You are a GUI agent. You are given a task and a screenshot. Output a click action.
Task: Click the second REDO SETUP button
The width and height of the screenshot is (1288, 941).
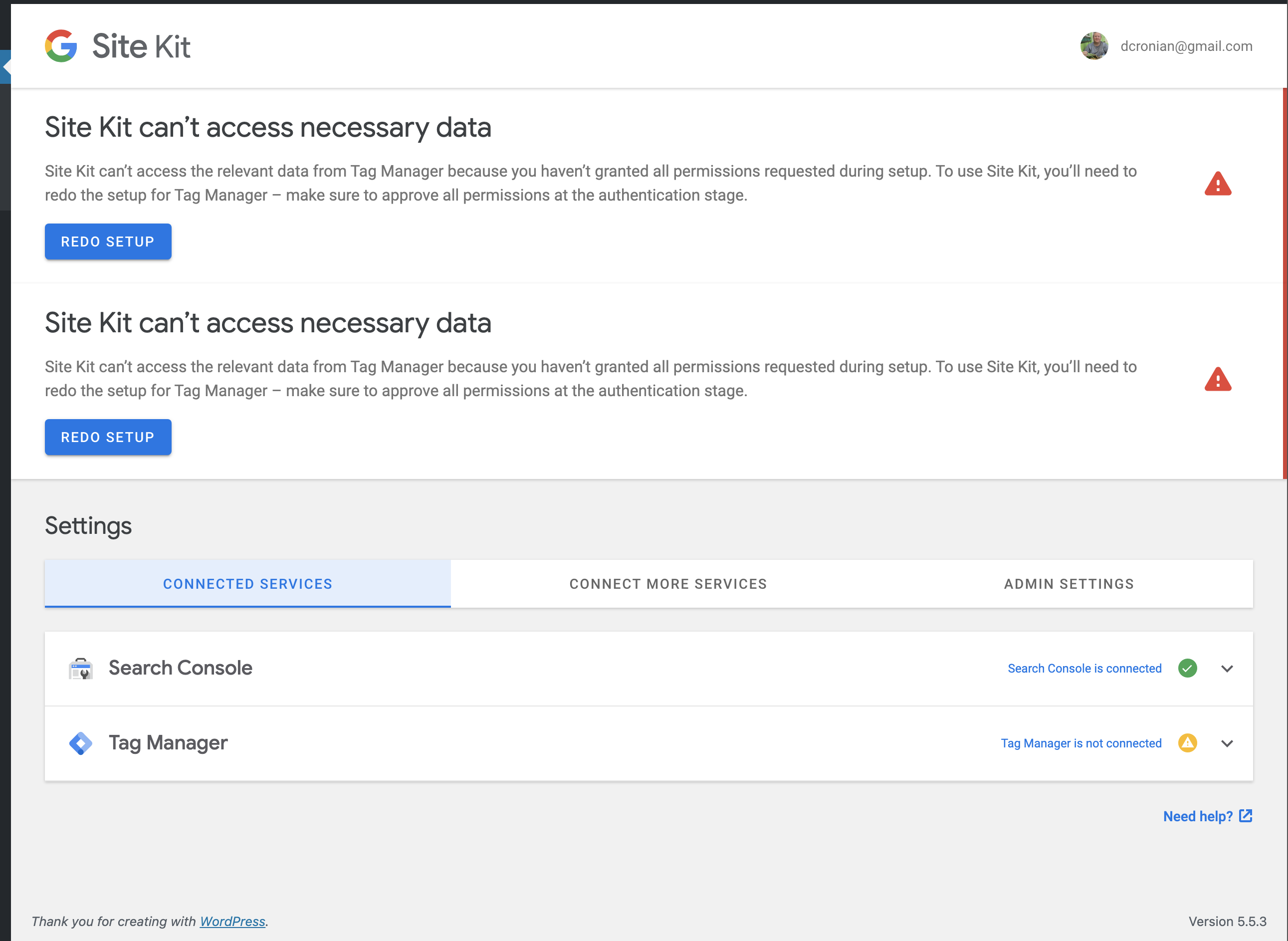click(108, 437)
